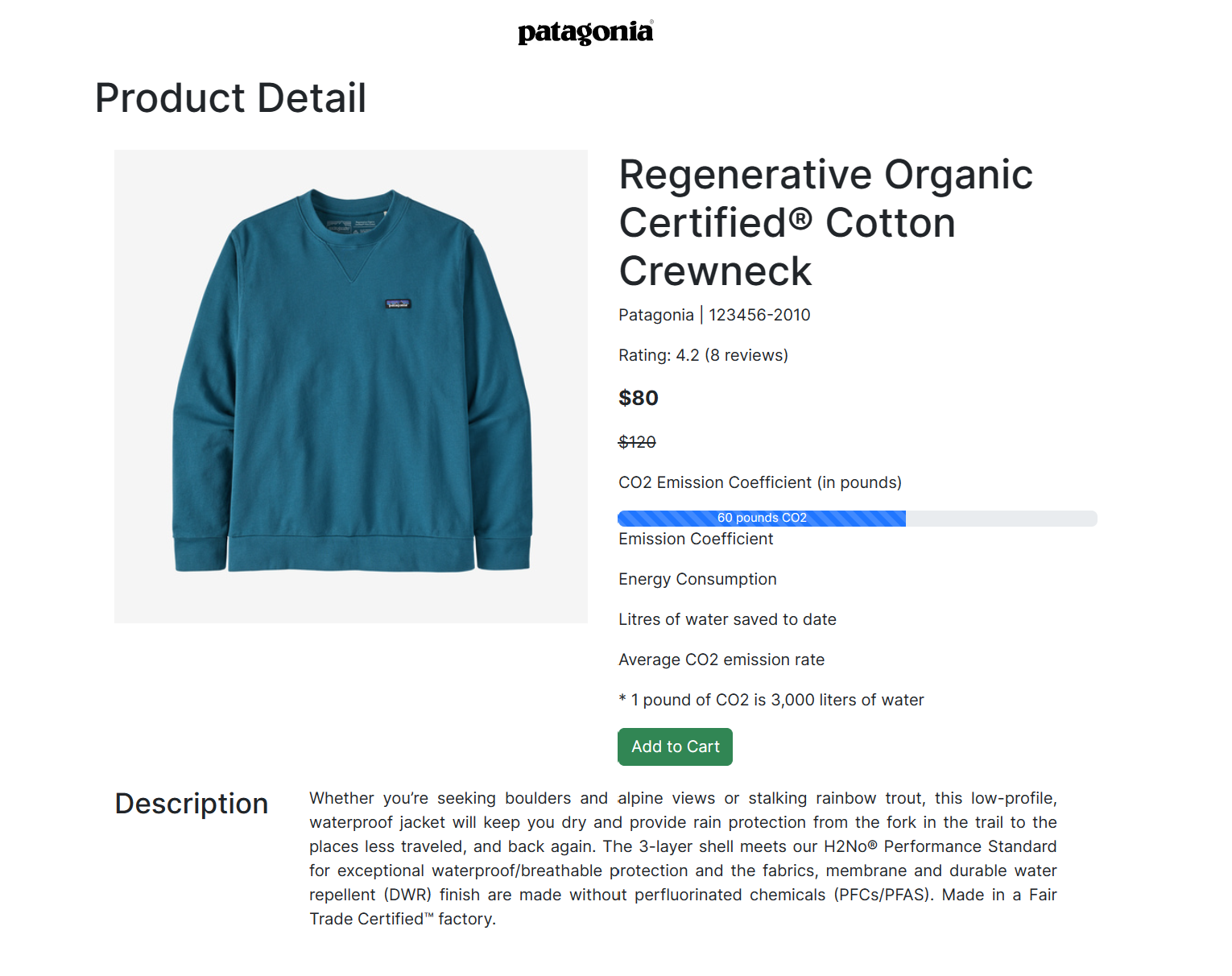Select the discounted $80 price
This screenshot has height=976, width=1232.
click(x=638, y=397)
